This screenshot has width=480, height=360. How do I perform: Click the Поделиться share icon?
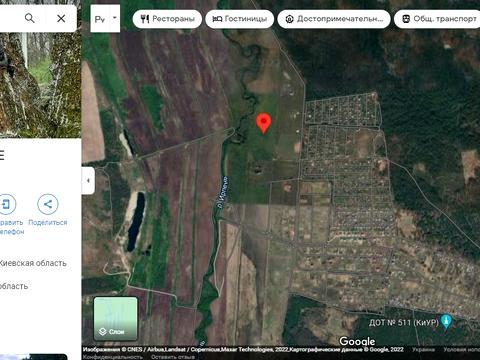tap(48, 204)
